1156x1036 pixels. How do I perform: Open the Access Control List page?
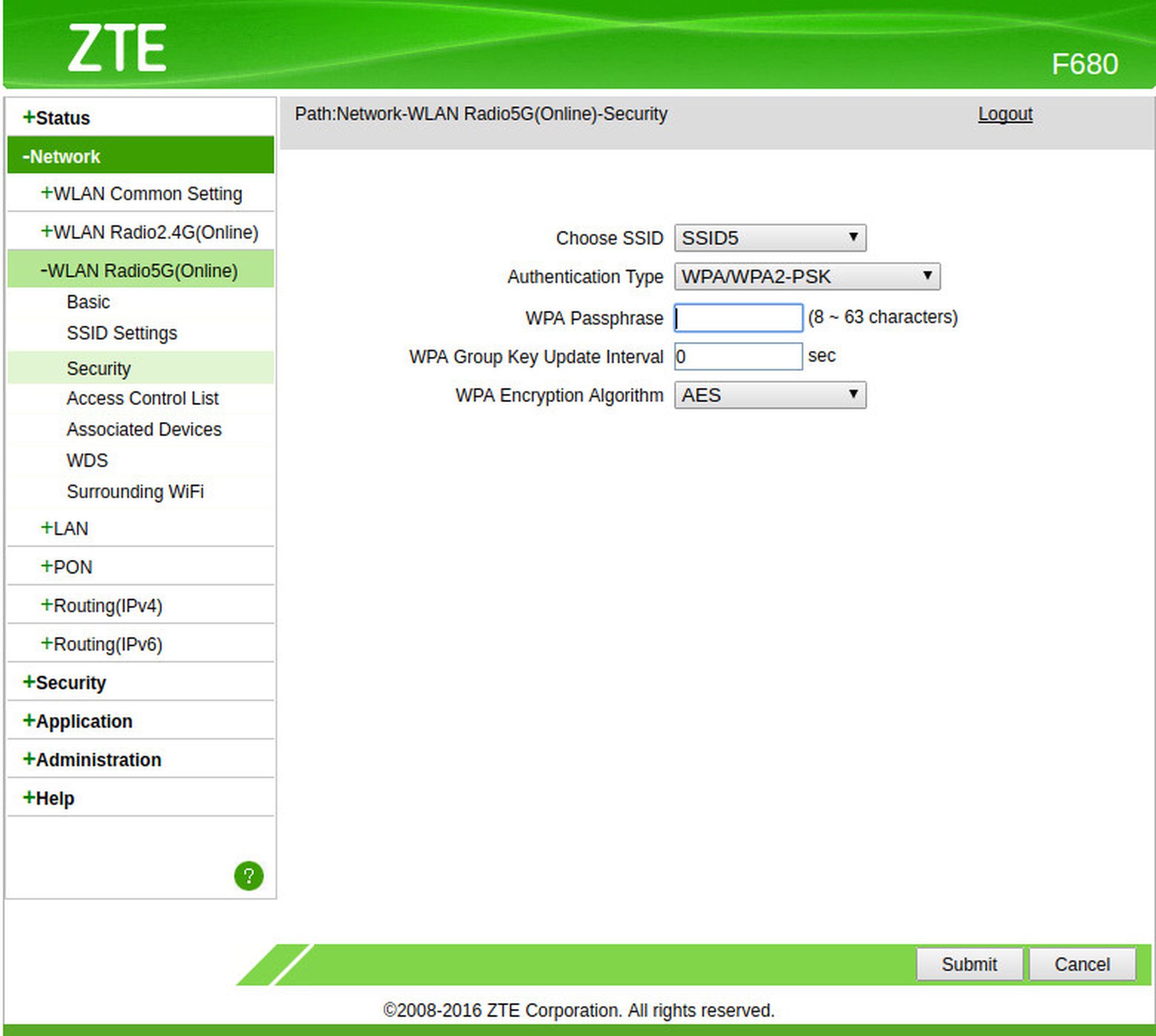coord(142,398)
